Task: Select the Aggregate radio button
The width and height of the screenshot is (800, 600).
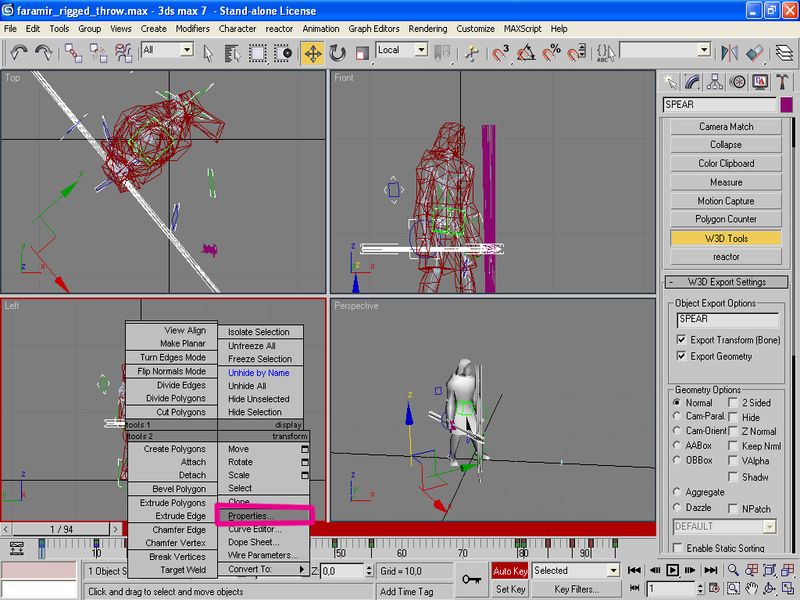Action: (677, 492)
